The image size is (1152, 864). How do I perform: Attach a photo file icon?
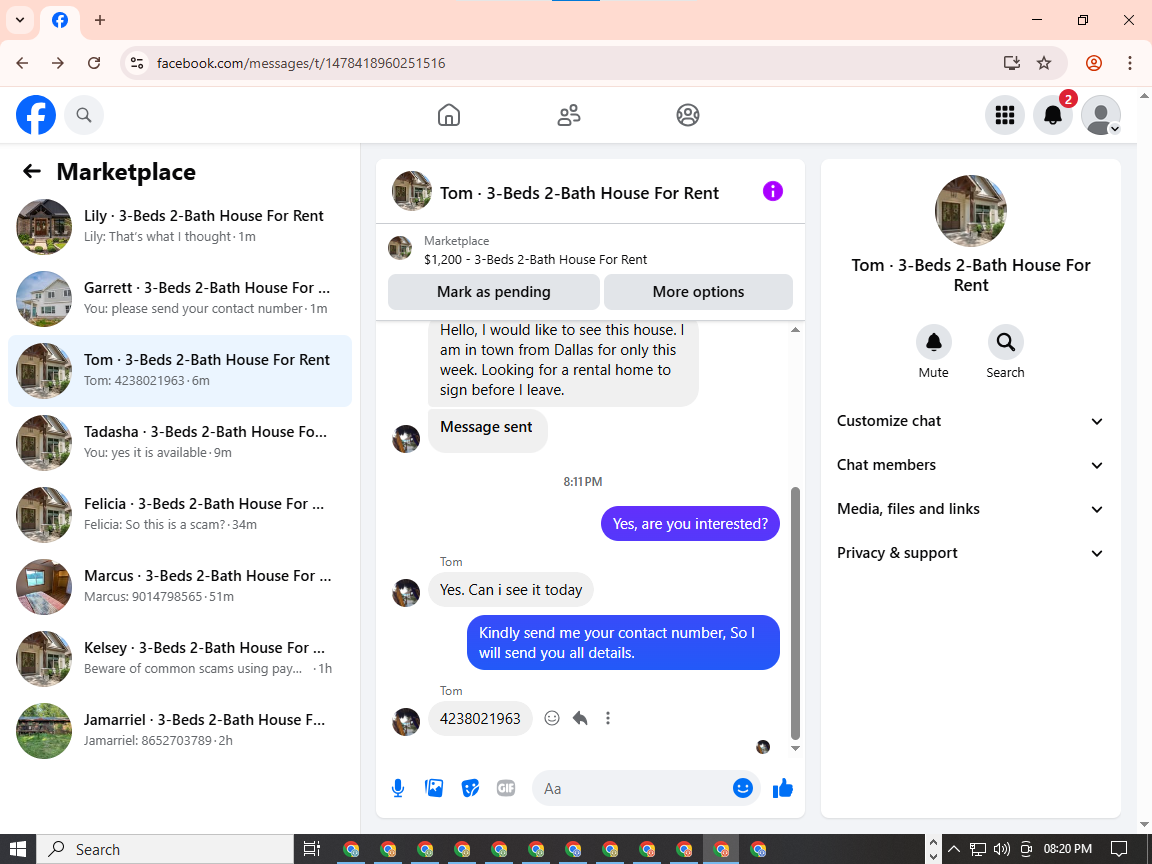434,788
